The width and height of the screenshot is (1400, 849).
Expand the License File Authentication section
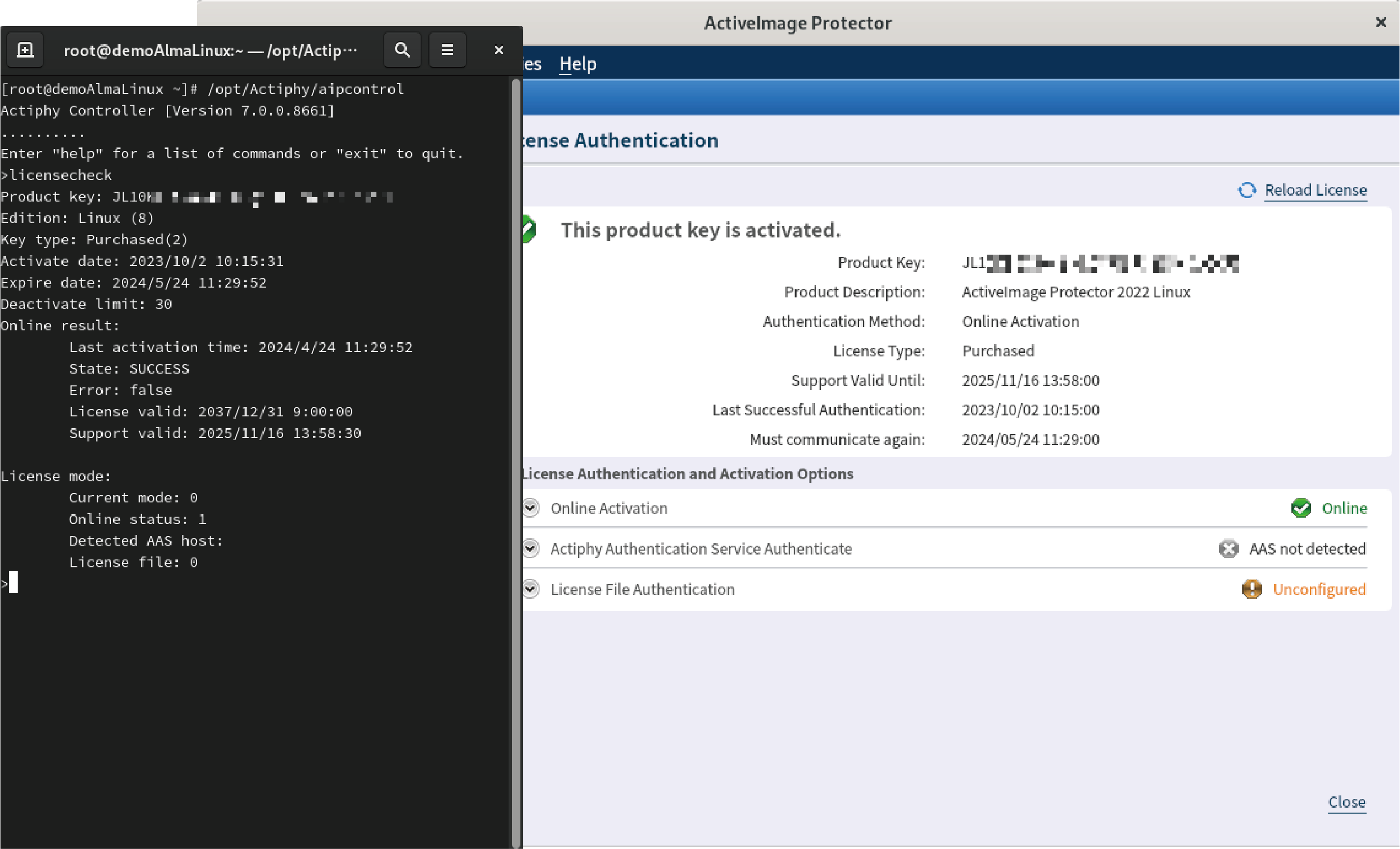[530, 589]
